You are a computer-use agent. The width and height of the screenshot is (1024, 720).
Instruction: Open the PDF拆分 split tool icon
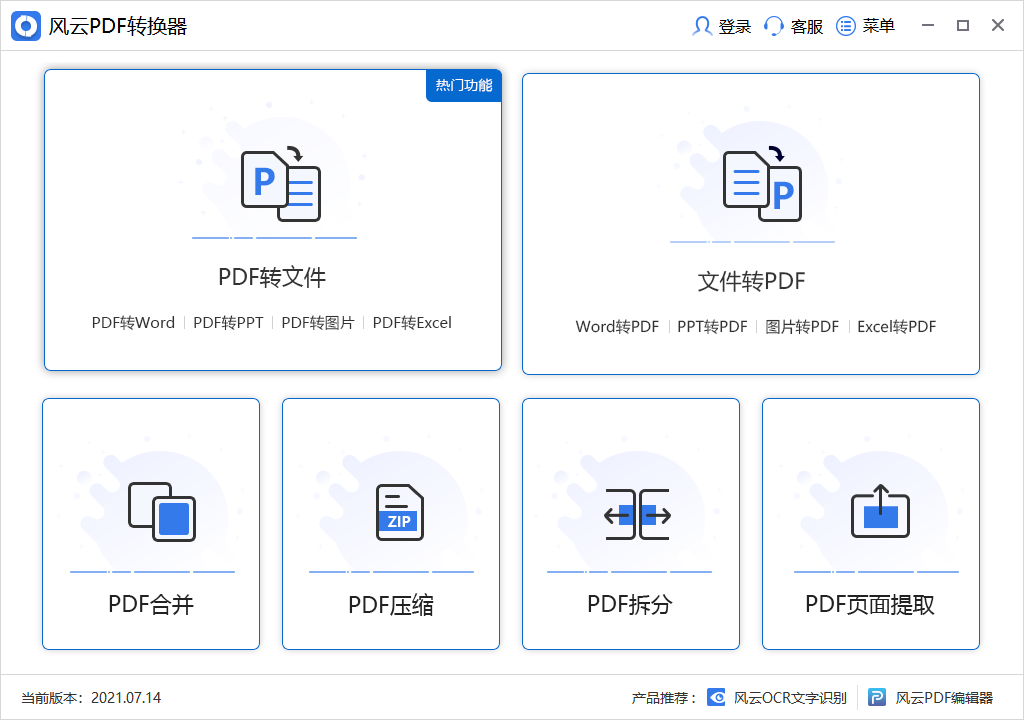click(x=631, y=512)
